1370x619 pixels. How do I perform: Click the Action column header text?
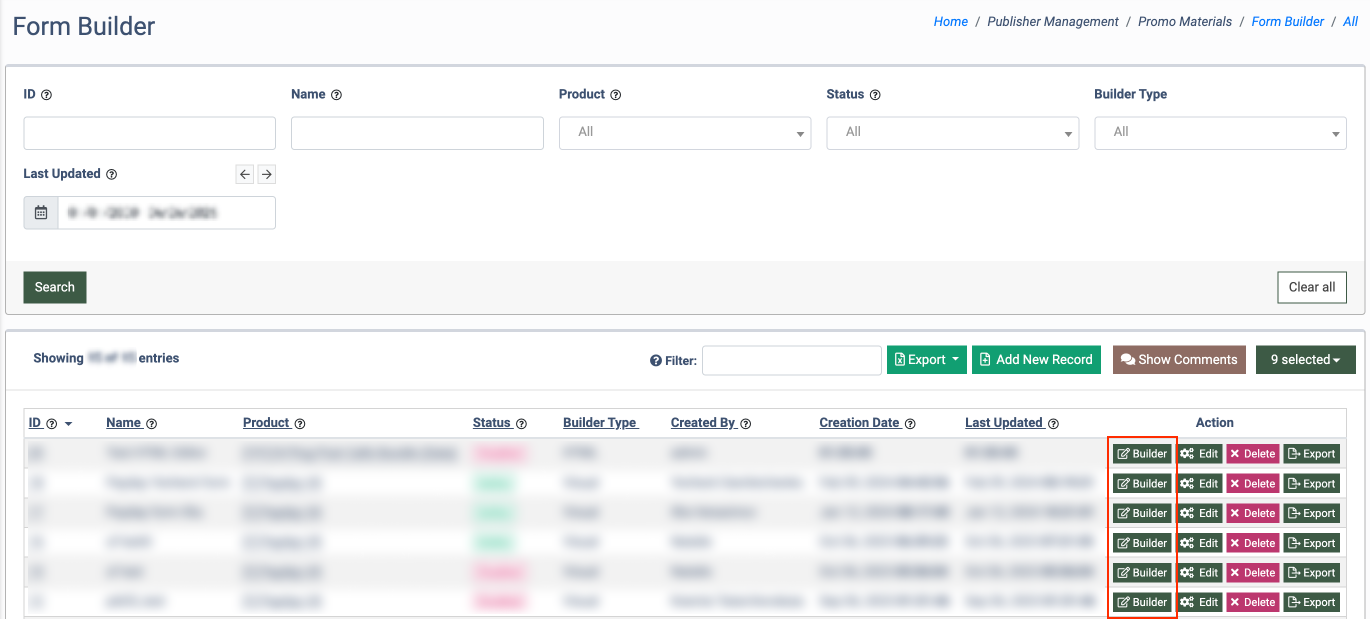[x=1215, y=423]
